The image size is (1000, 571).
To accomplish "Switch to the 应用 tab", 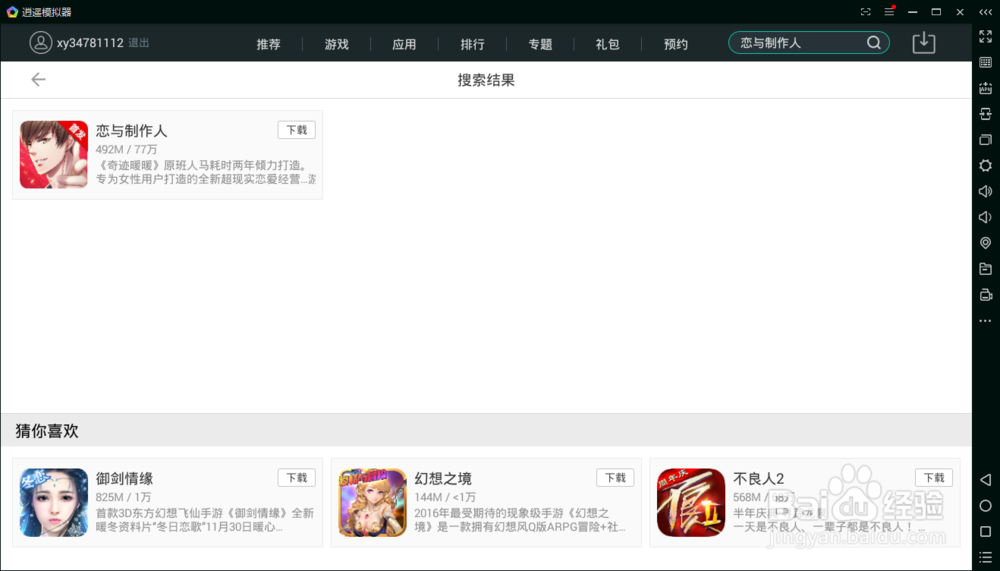I will tap(404, 44).
